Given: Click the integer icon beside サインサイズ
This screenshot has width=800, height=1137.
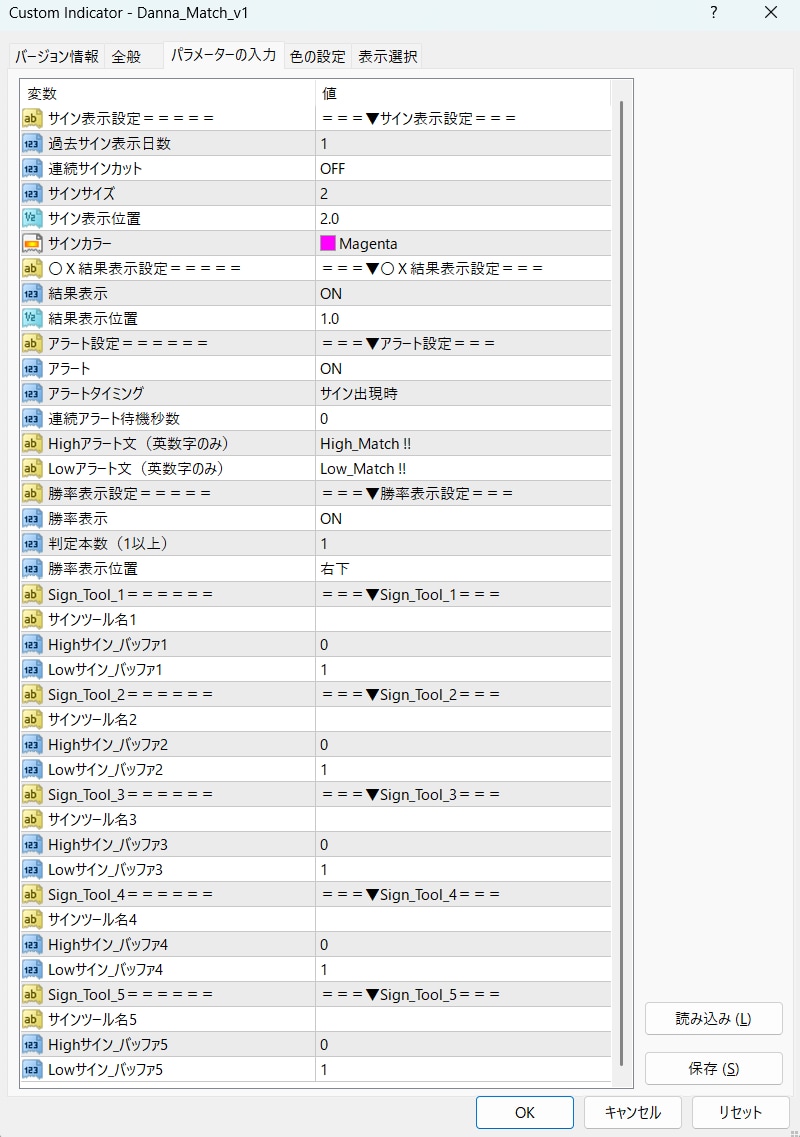Looking at the screenshot, I should [31, 194].
